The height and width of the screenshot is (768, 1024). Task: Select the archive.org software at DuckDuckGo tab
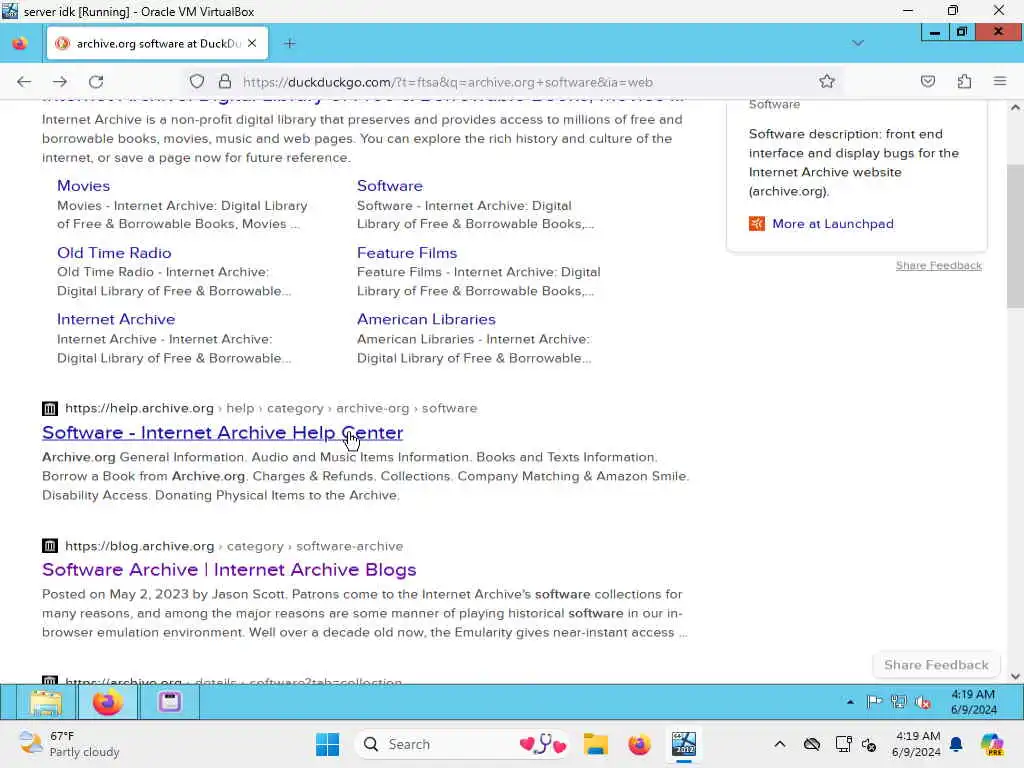[157, 43]
